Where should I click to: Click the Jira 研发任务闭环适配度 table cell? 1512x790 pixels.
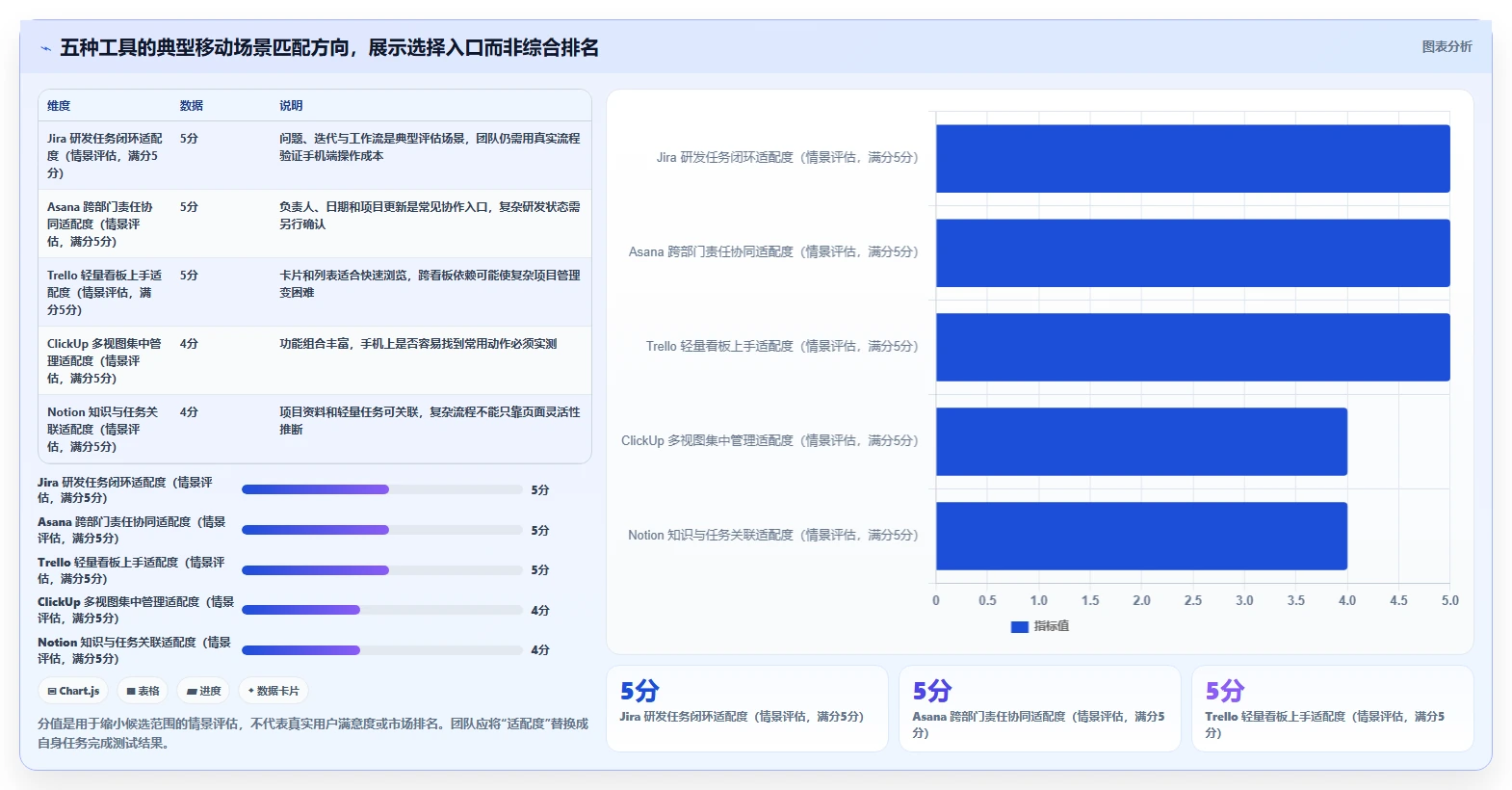(x=105, y=156)
